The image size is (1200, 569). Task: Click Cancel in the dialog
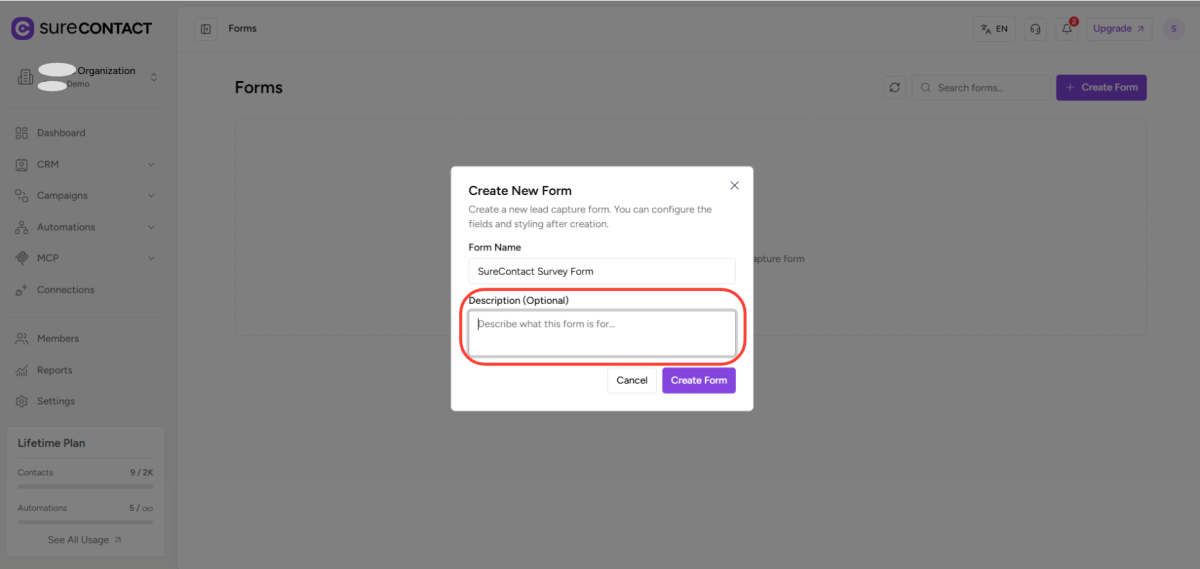pyautogui.click(x=632, y=381)
